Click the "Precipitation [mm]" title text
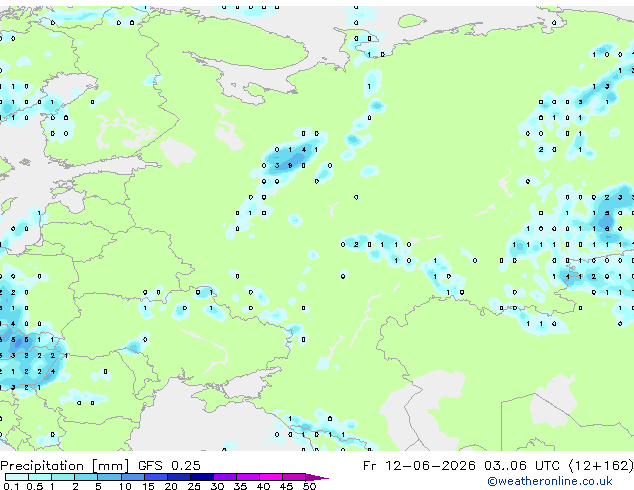 pyautogui.click(x=65, y=466)
